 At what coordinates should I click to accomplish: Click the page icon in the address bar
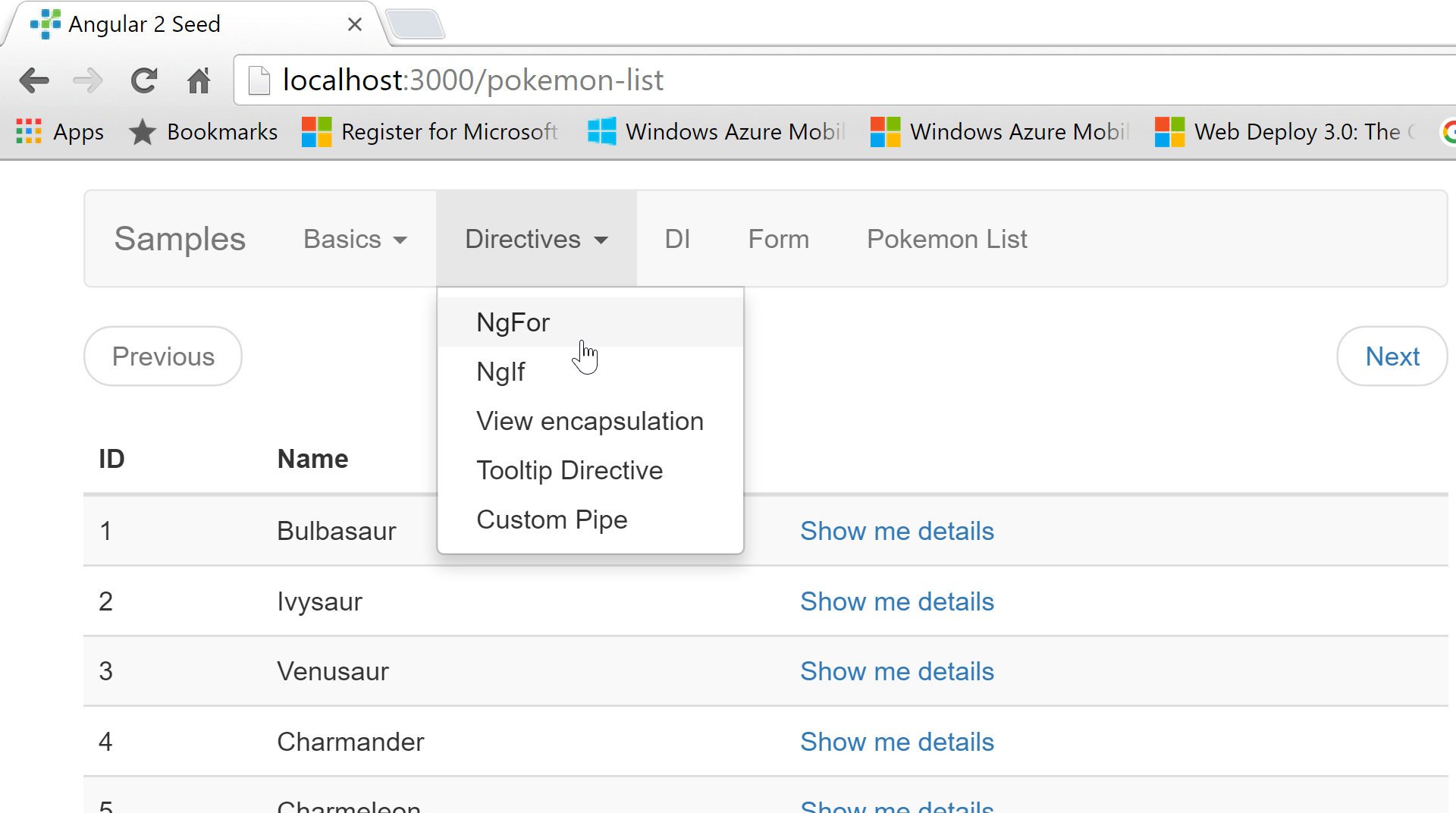[x=259, y=80]
